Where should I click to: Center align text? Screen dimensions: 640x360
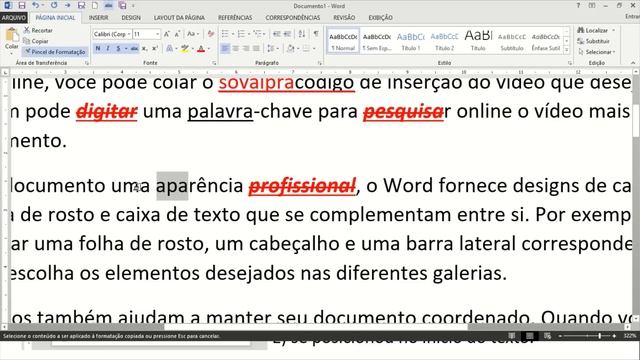click(236, 49)
